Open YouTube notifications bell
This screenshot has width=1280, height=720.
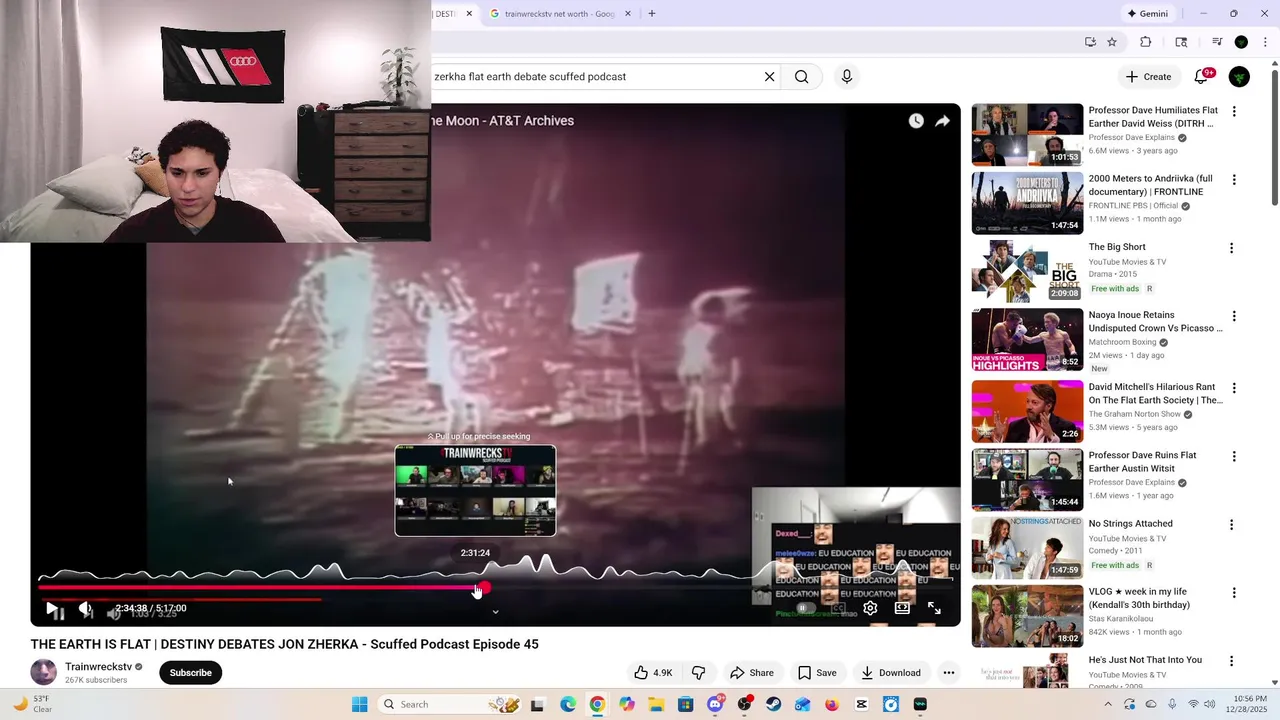tap(1202, 76)
